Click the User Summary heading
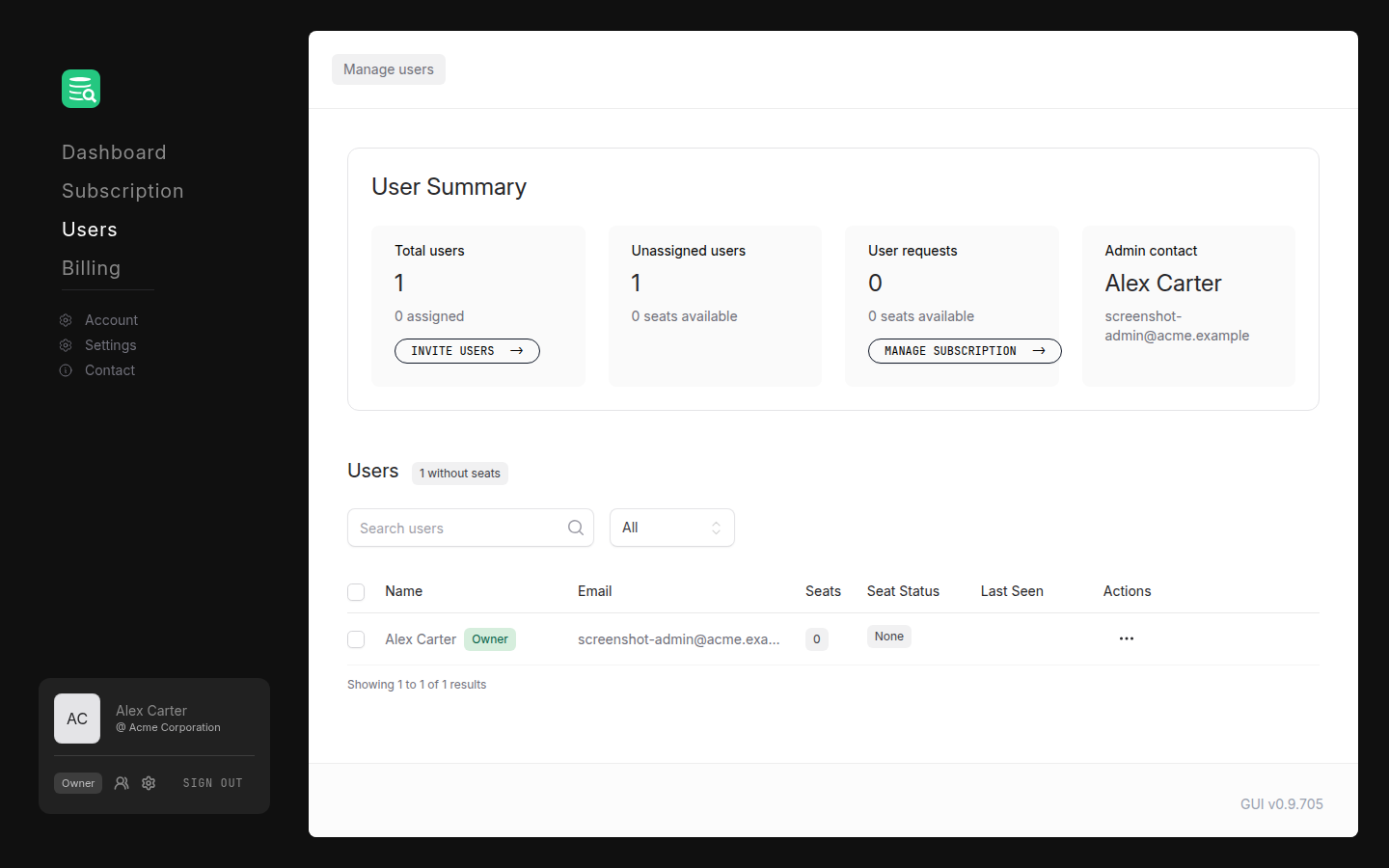 (x=449, y=187)
